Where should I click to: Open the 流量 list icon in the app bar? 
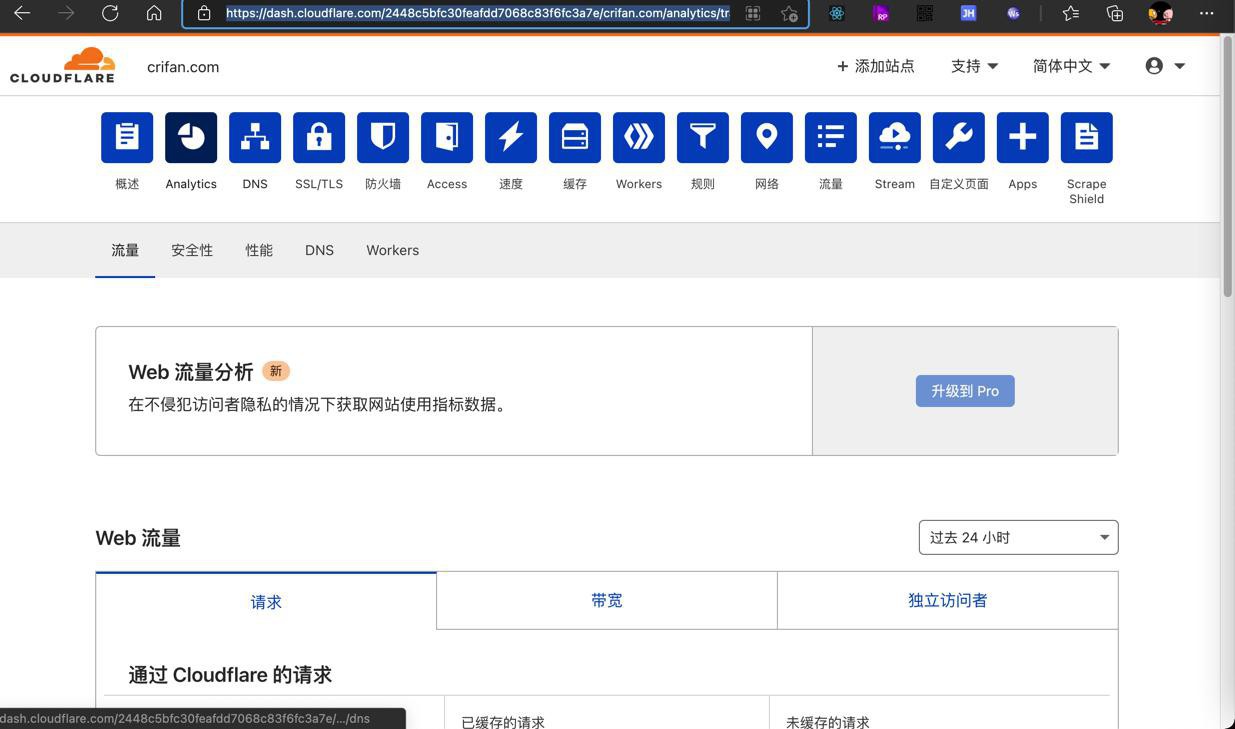coord(831,137)
